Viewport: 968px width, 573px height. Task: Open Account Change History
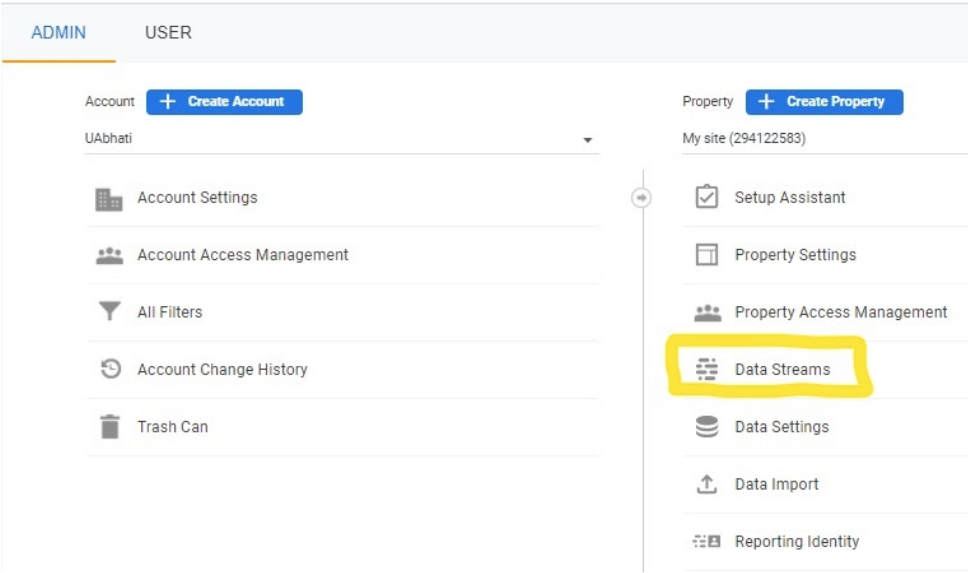222,369
